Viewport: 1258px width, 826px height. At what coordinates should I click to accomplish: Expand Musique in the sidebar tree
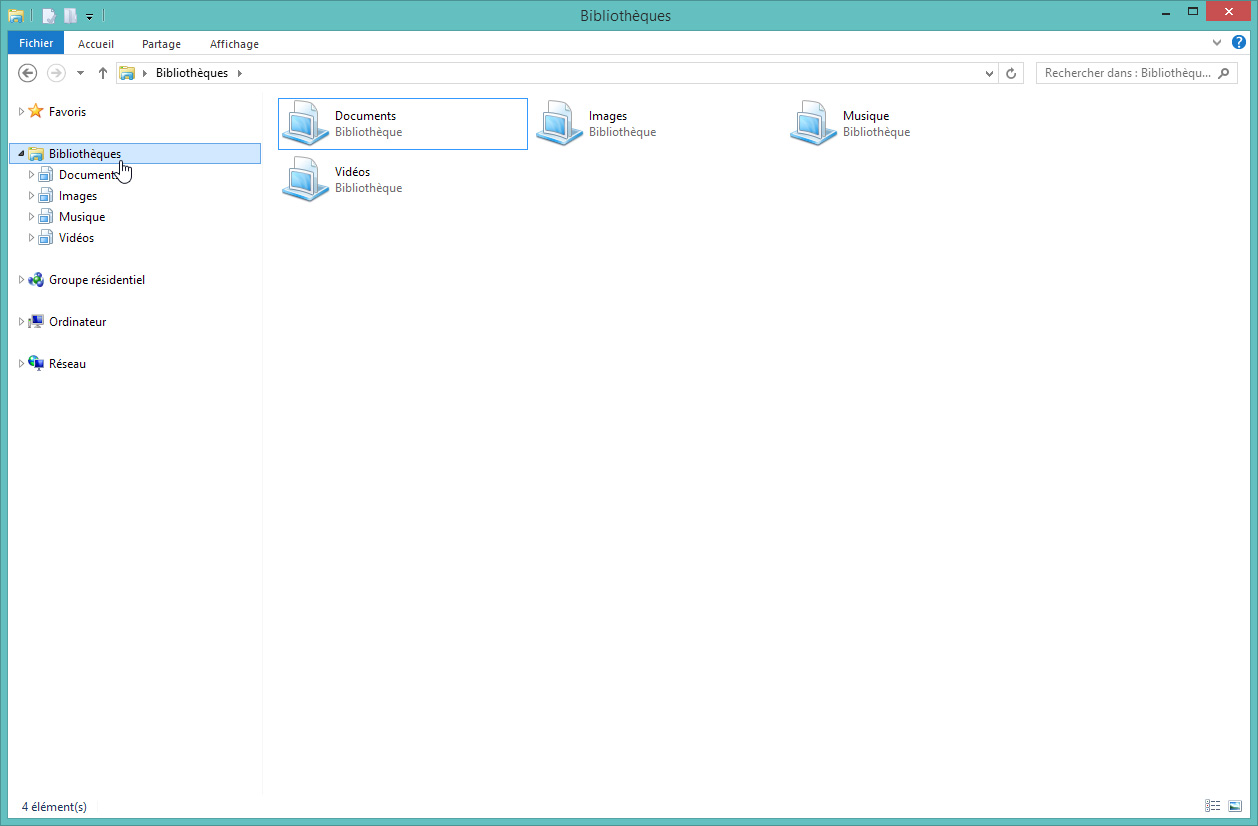tap(31, 217)
